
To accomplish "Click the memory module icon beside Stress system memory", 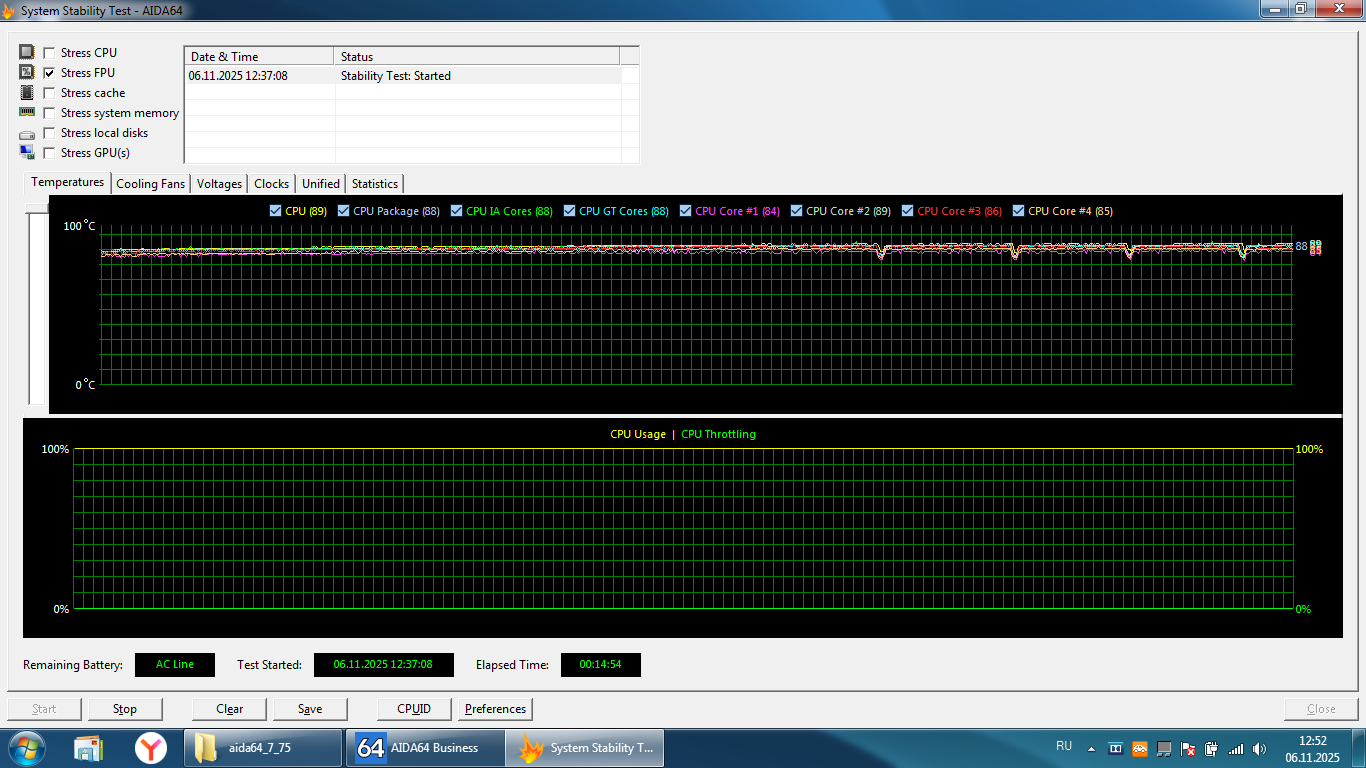I will (27, 113).
